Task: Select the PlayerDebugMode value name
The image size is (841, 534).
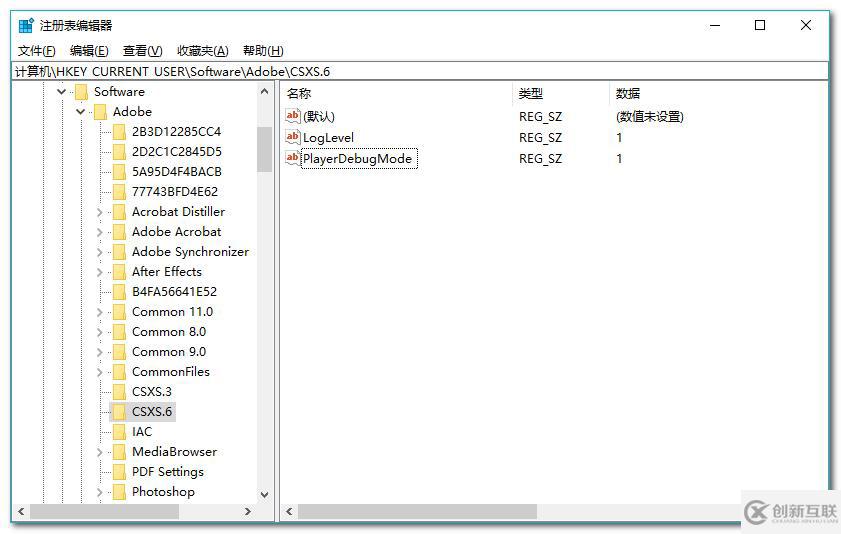Action: (358, 159)
